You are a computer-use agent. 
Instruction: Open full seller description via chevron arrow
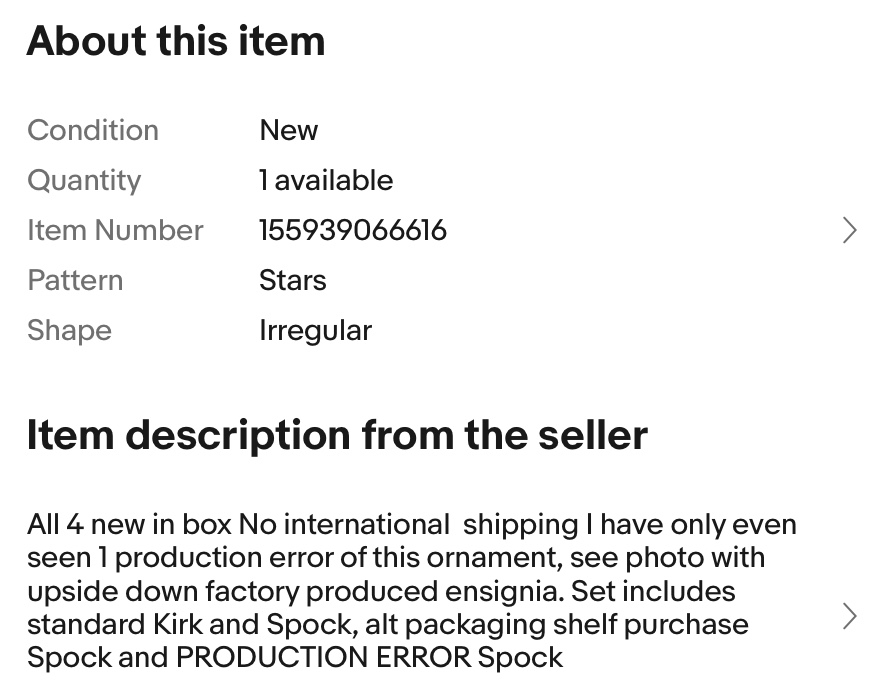pyautogui.click(x=849, y=616)
